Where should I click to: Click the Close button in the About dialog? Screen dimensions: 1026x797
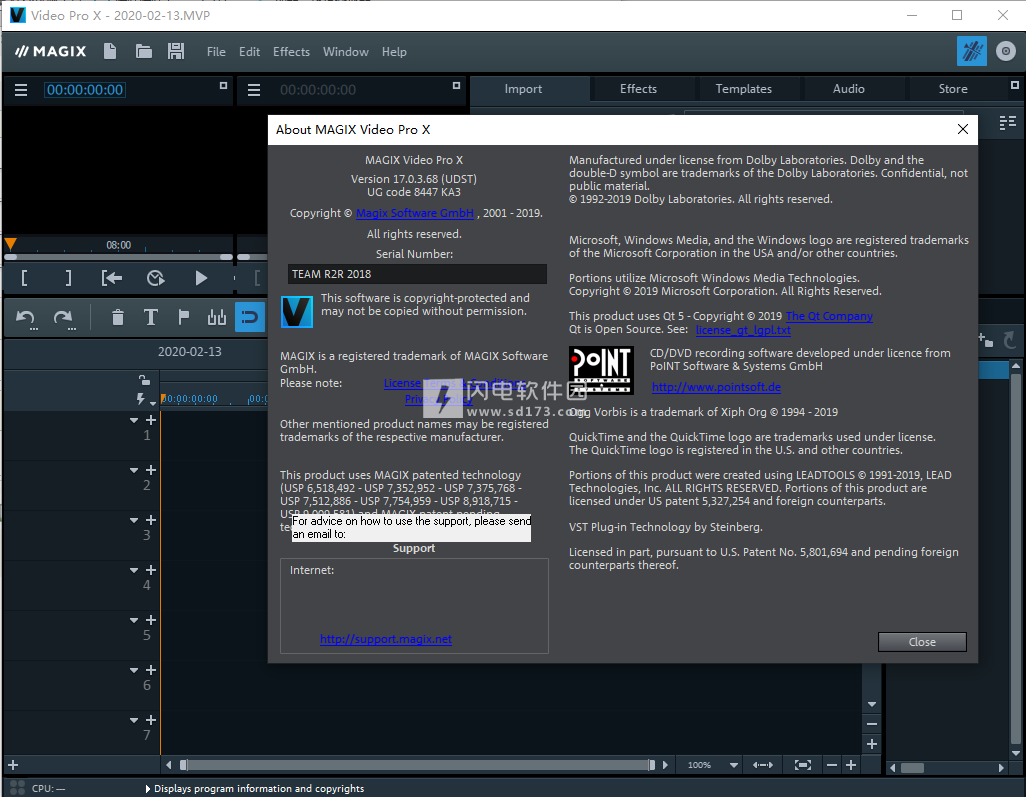pyautogui.click(x=922, y=642)
